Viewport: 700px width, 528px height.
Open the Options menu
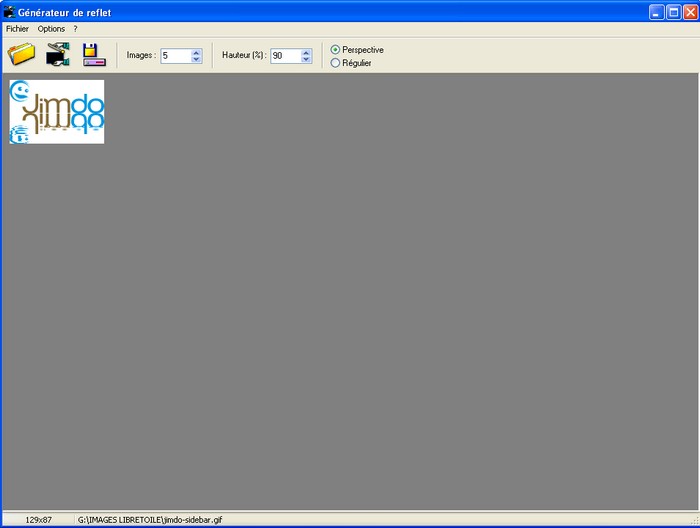[51, 29]
